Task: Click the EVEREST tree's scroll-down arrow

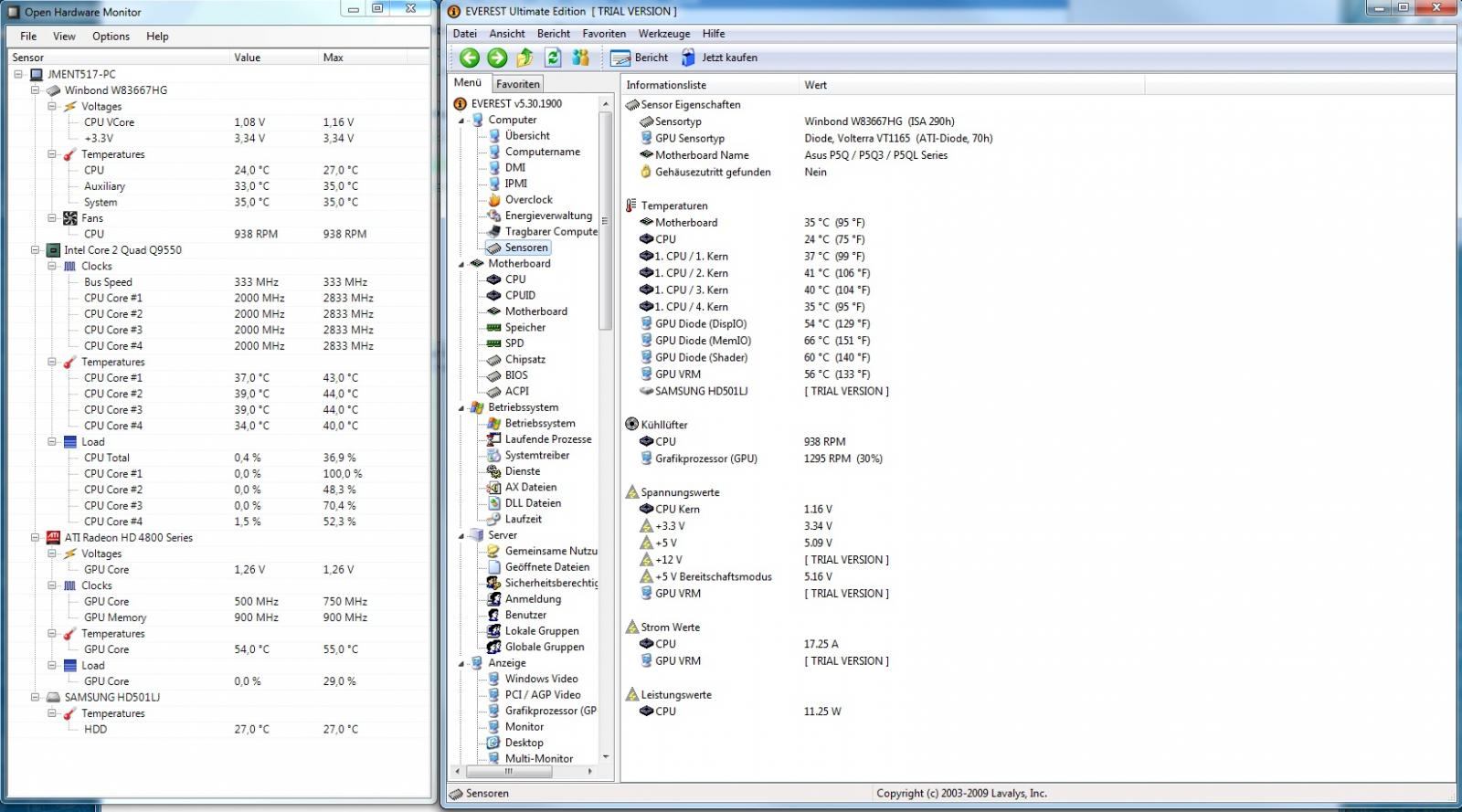Action: (x=605, y=756)
